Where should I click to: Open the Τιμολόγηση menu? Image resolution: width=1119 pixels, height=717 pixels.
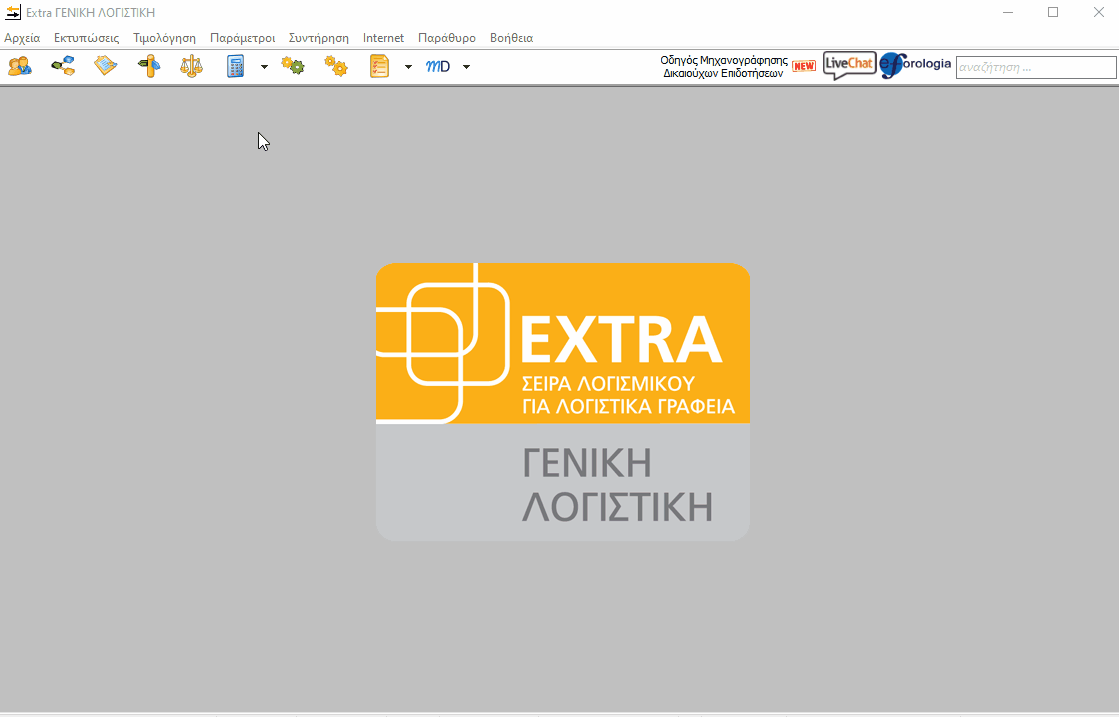click(164, 38)
